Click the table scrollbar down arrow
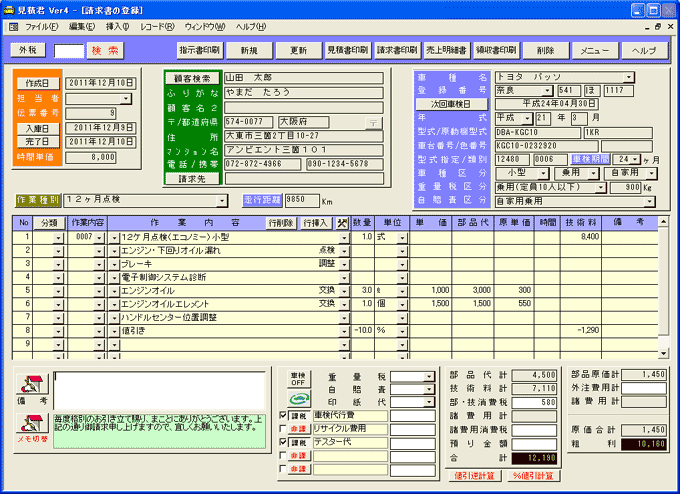This screenshot has width=680, height=494. pyautogui.click(x=663, y=353)
